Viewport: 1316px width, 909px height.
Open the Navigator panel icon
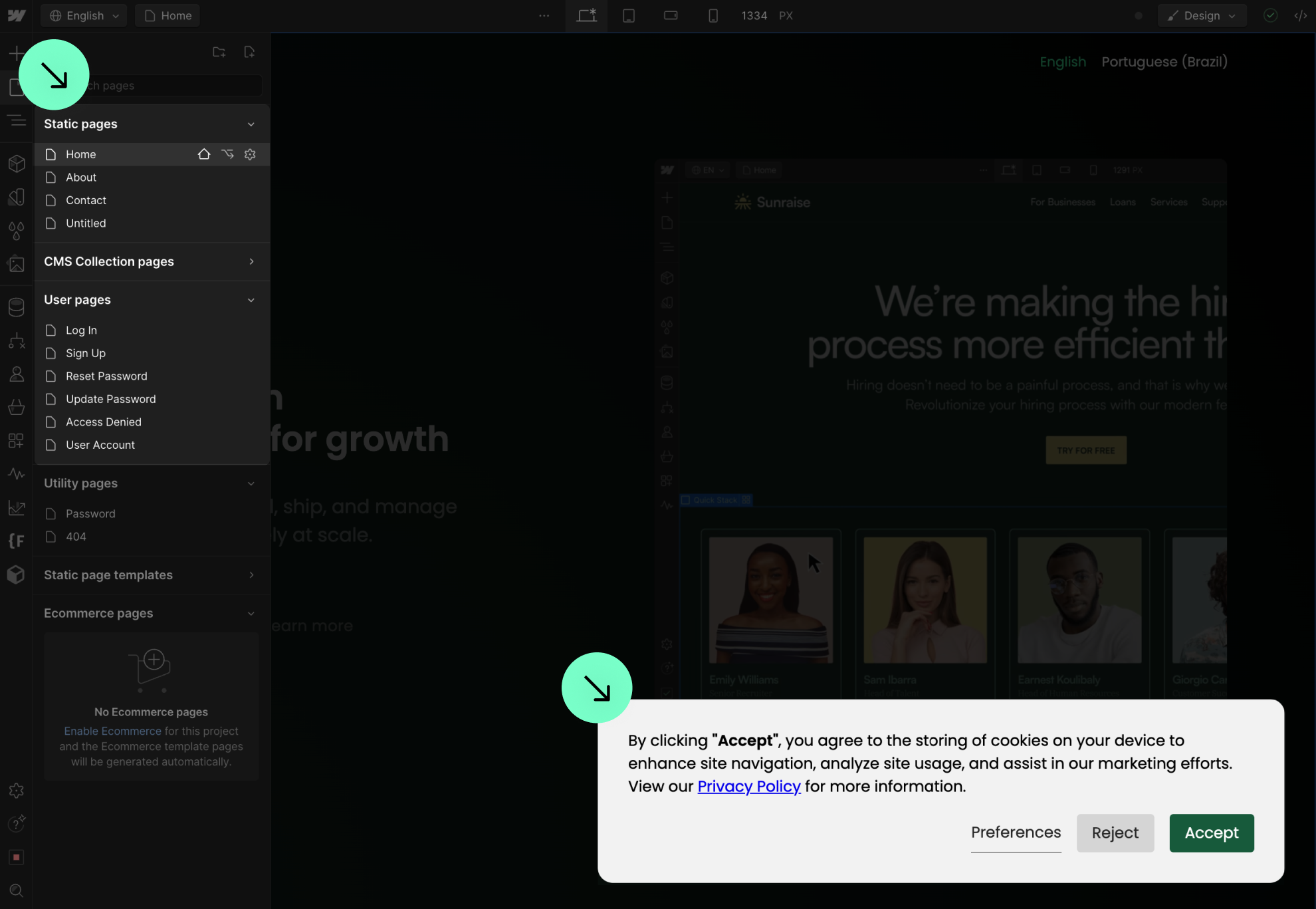[x=17, y=120]
